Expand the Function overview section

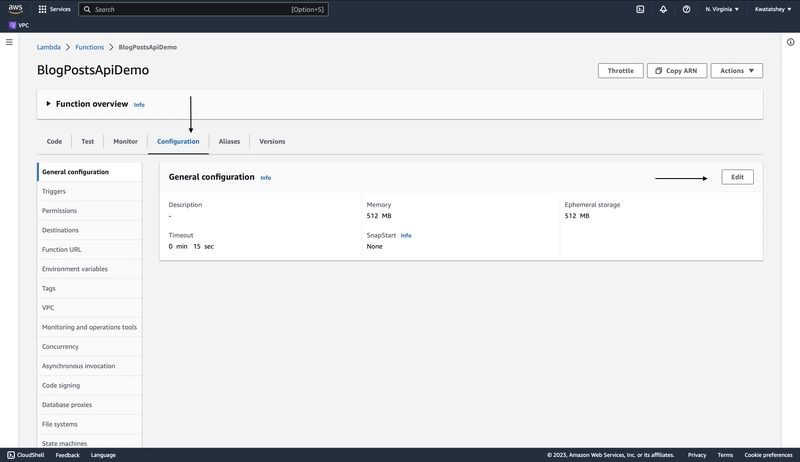48,104
